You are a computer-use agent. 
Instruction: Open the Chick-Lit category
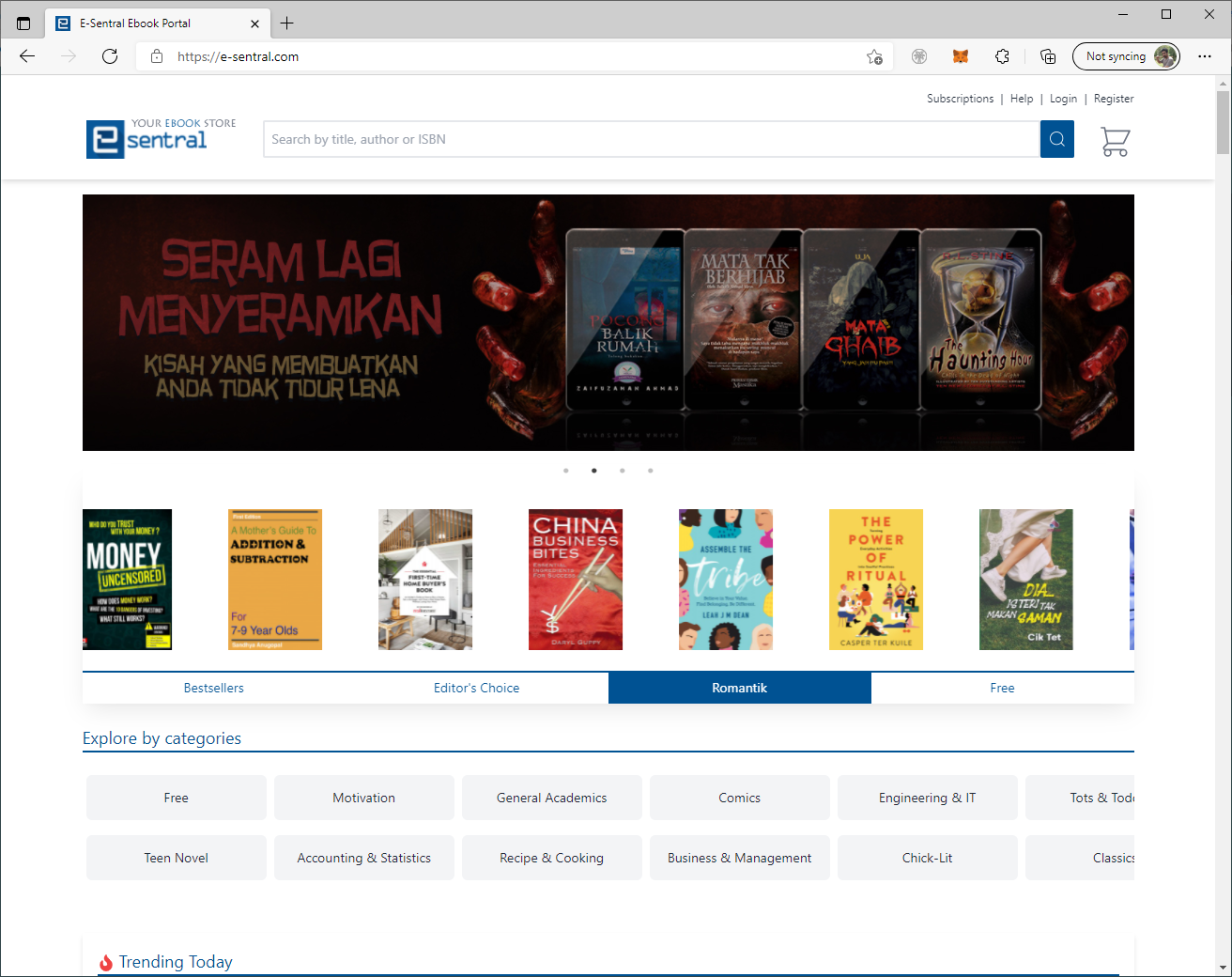(x=928, y=858)
